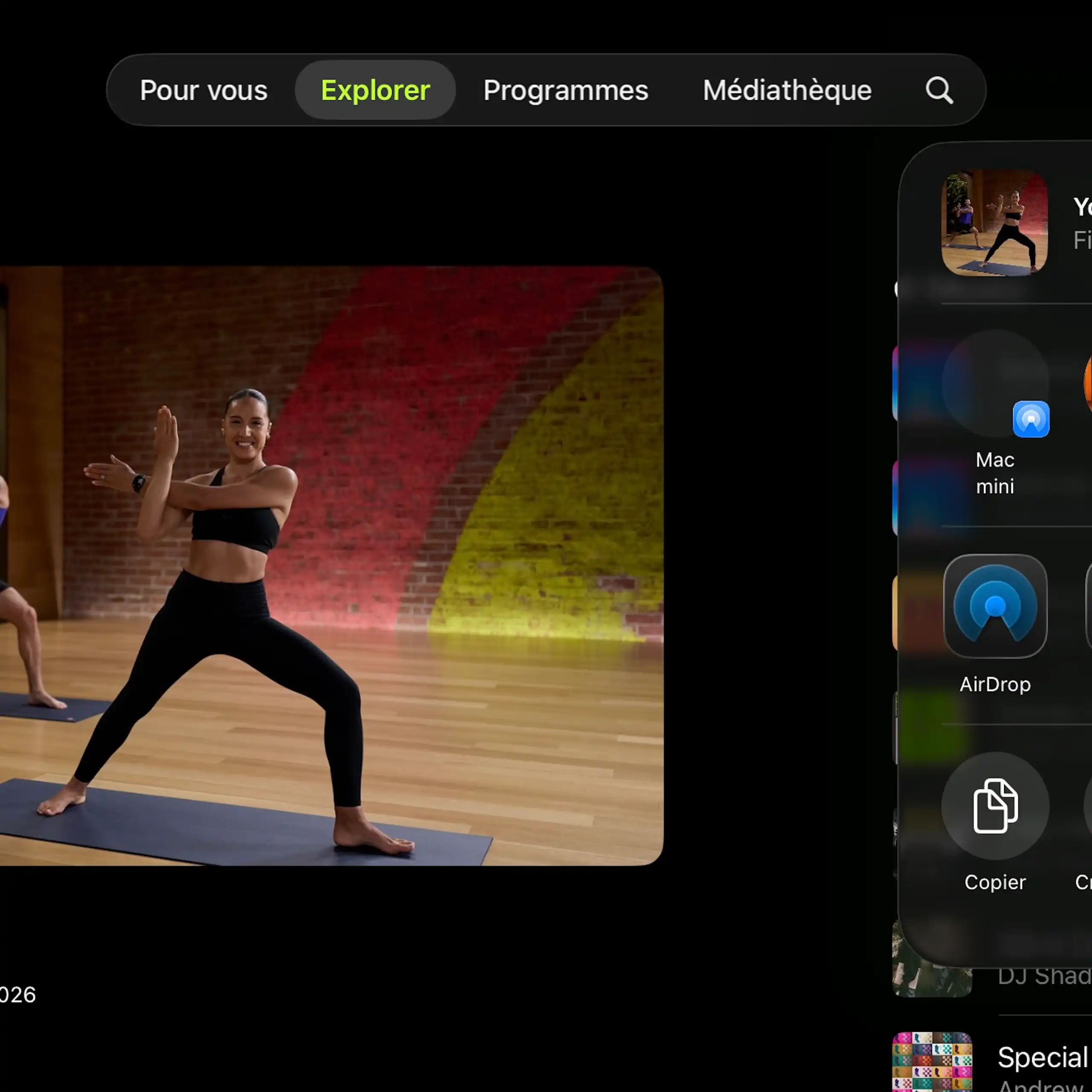
Task: Open the Special track title
Action: 1043,1057
